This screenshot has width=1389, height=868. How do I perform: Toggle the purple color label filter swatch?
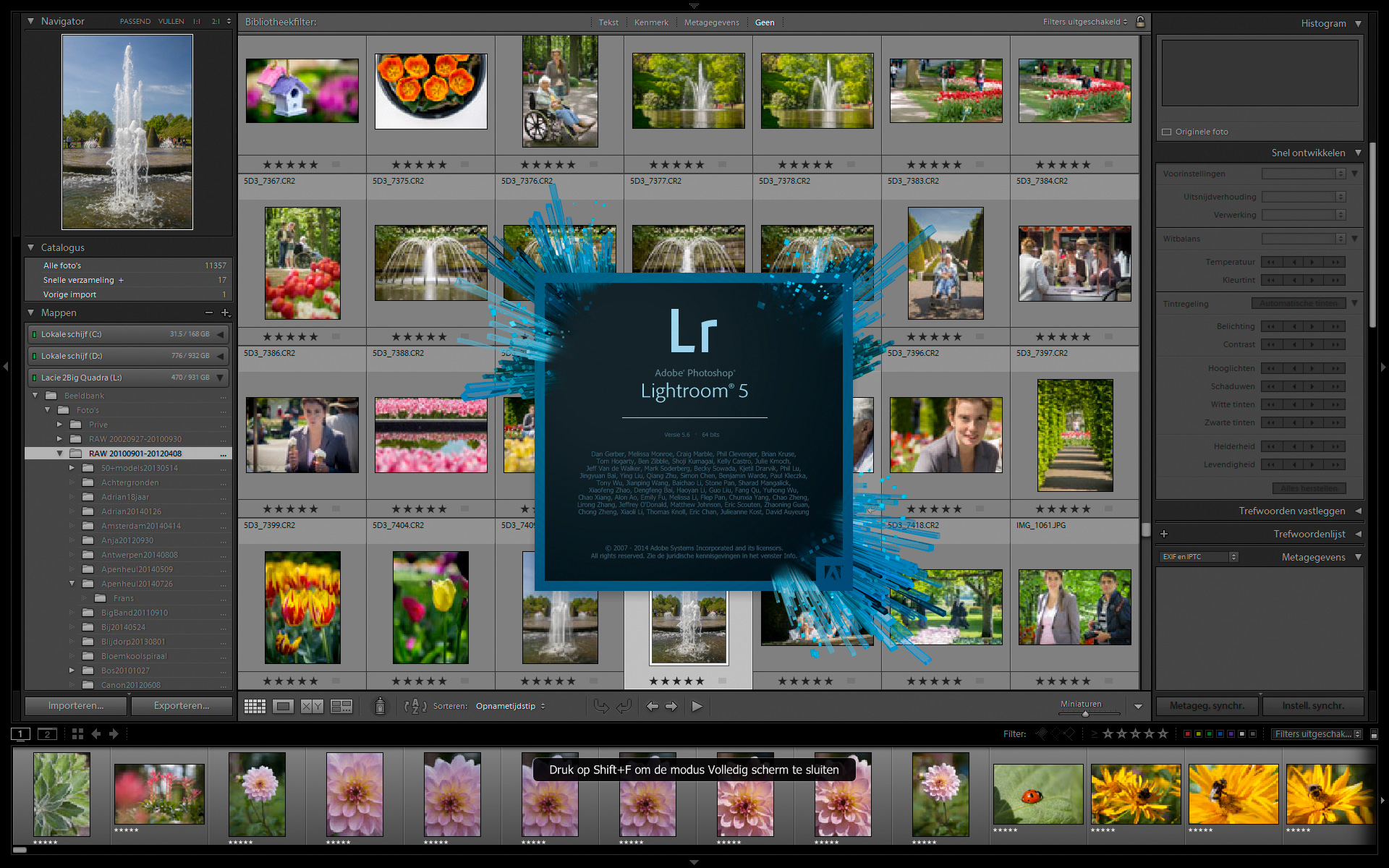click(x=1231, y=733)
